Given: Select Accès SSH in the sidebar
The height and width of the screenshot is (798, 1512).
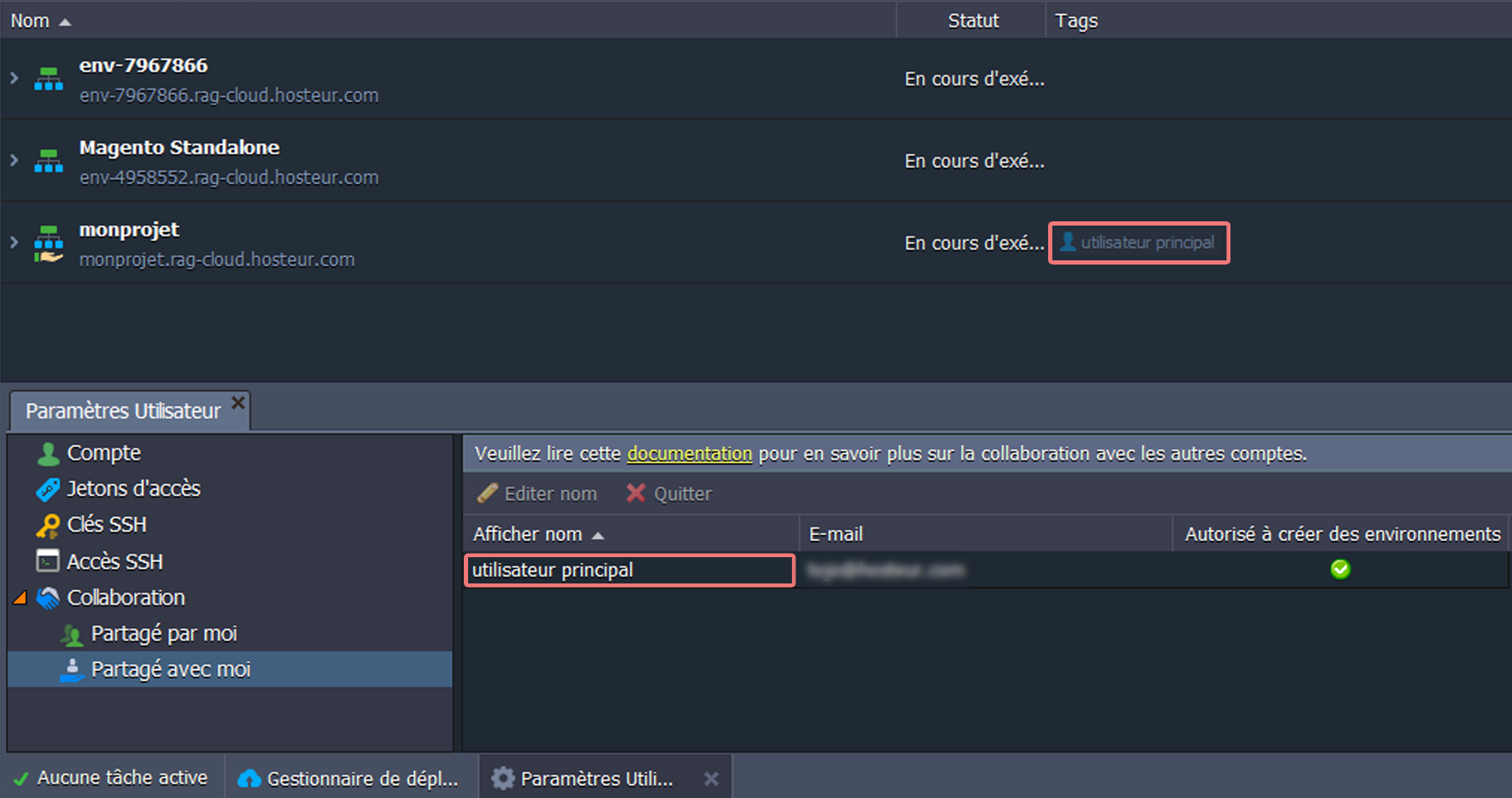Looking at the screenshot, I should coord(114,561).
